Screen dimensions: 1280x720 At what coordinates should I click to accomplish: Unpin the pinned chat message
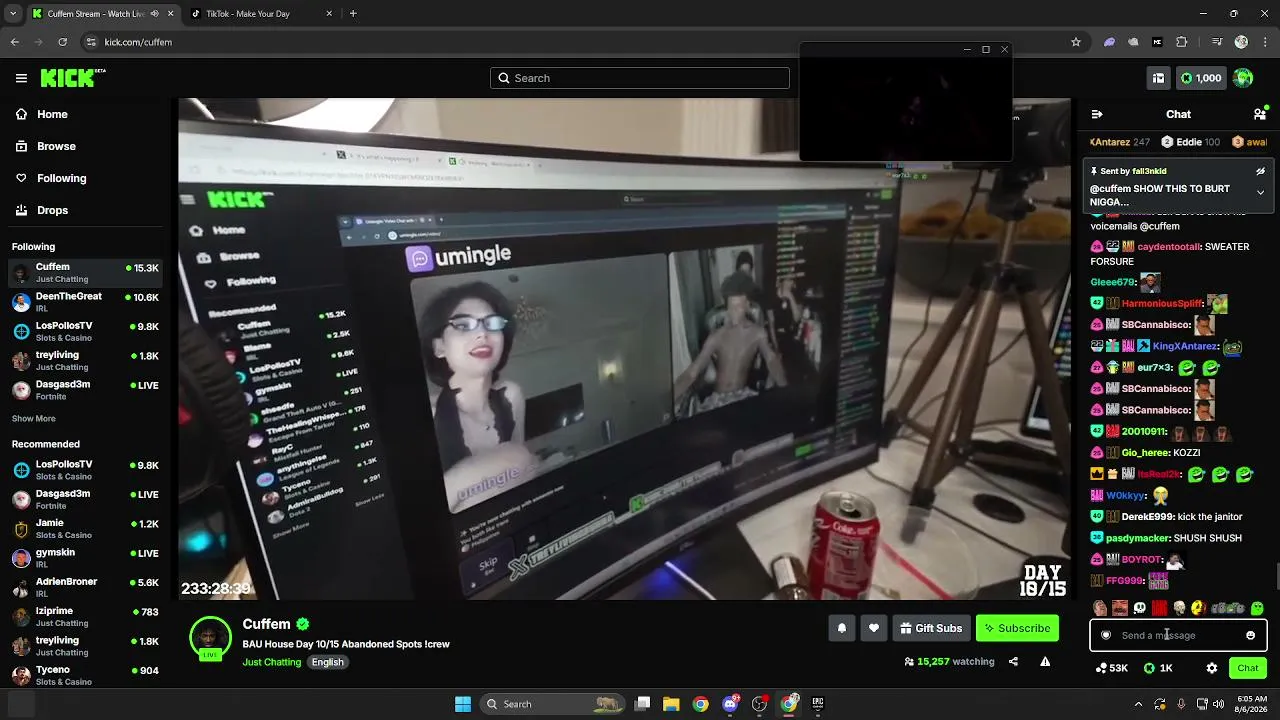(x=1260, y=171)
